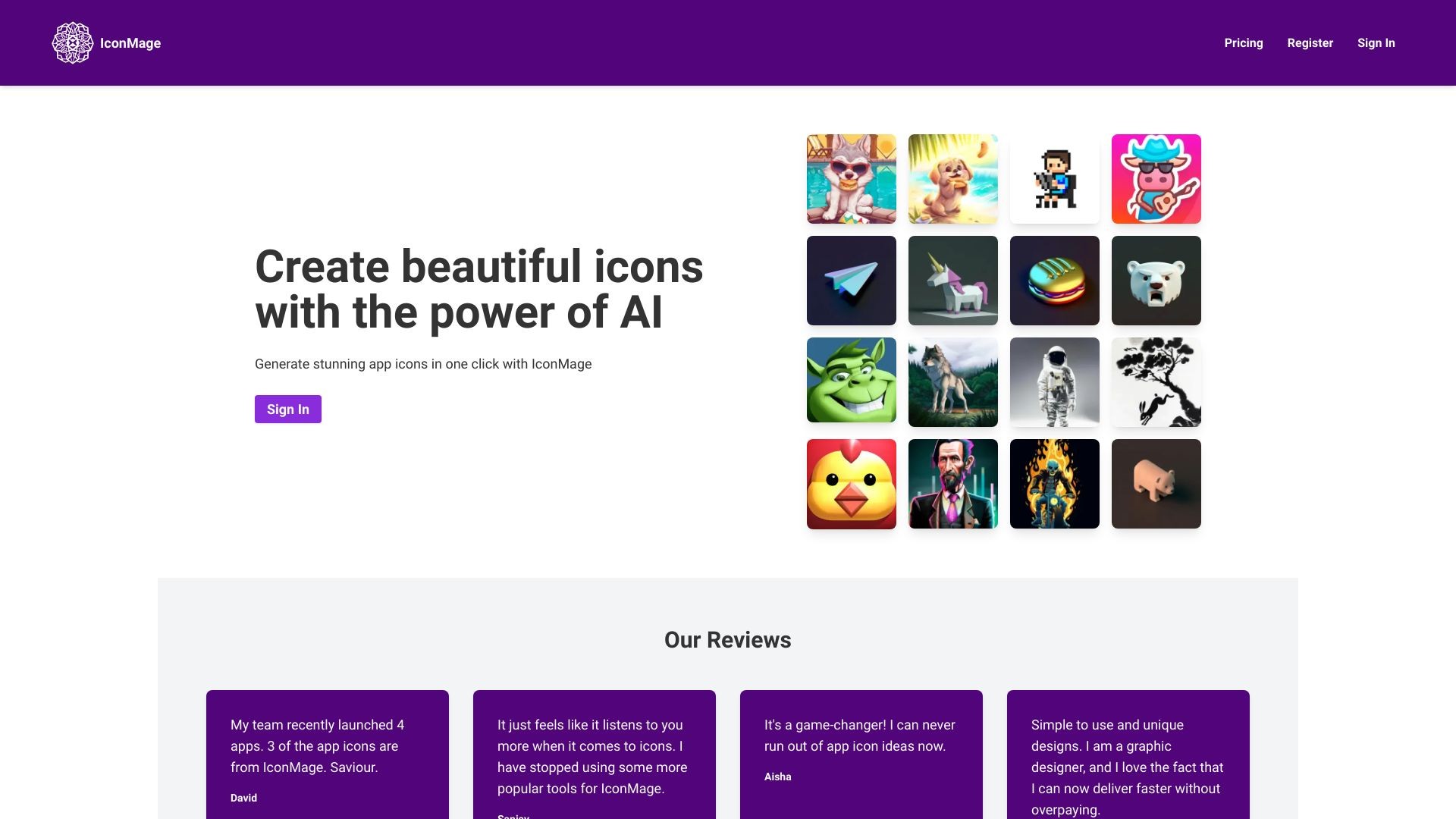Open the glowing burger icon

[x=1055, y=281]
